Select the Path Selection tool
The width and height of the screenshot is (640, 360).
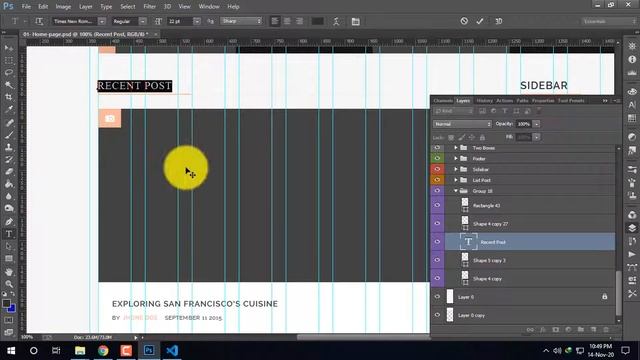pos(9,247)
